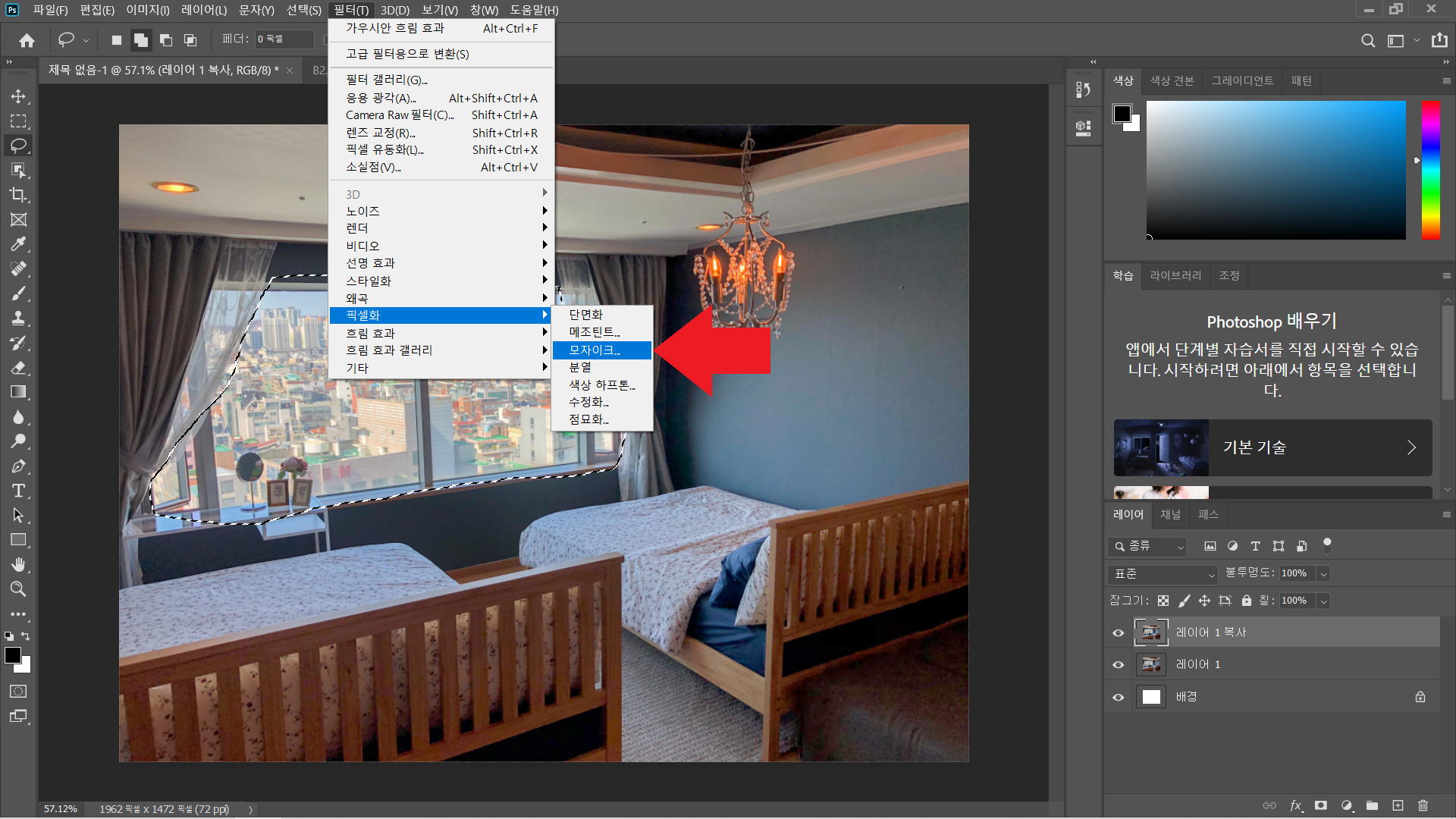This screenshot has height=819, width=1456.
Task: Hide the 배경 background layer
Action: pyautogui.click(x=1118, y=697)
